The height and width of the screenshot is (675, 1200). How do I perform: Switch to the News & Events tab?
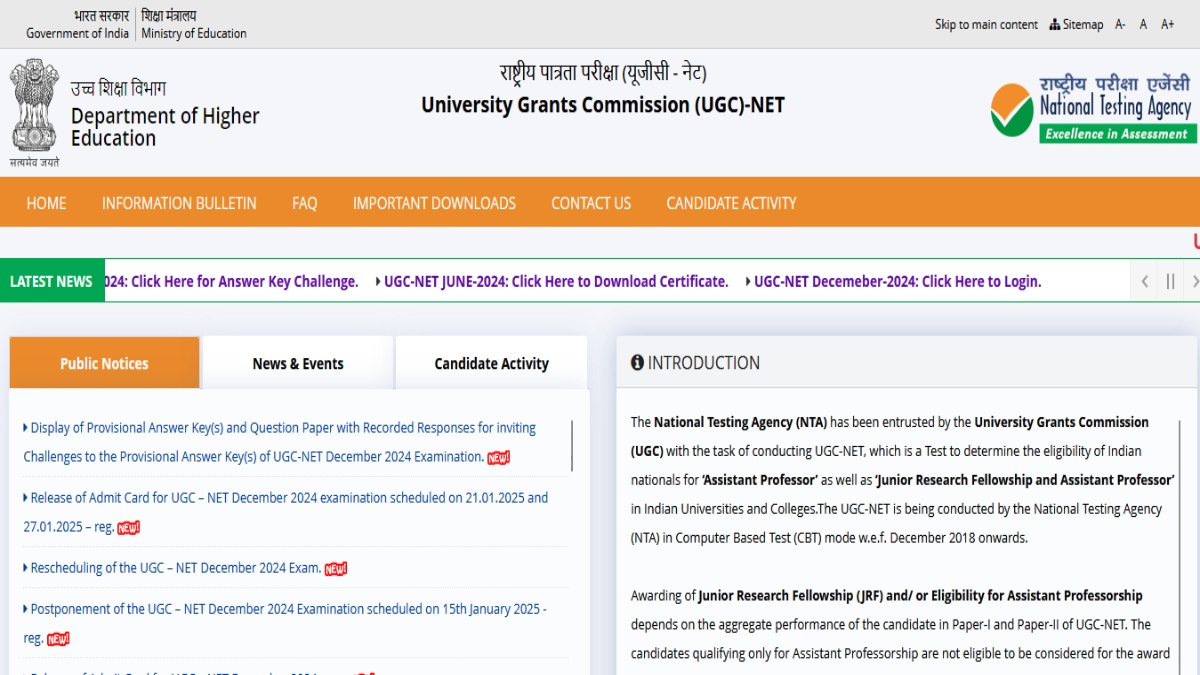298,363
